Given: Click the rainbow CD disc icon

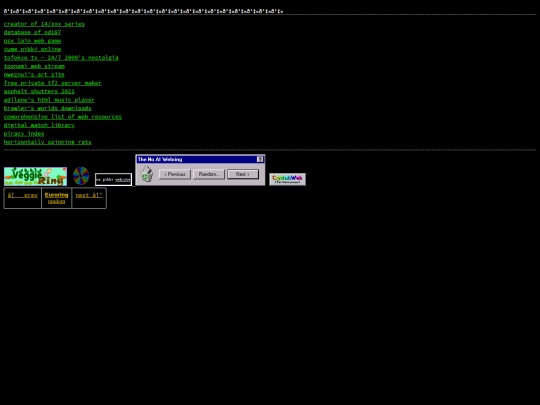Looking at the screenshot, I should click(81, 176).
